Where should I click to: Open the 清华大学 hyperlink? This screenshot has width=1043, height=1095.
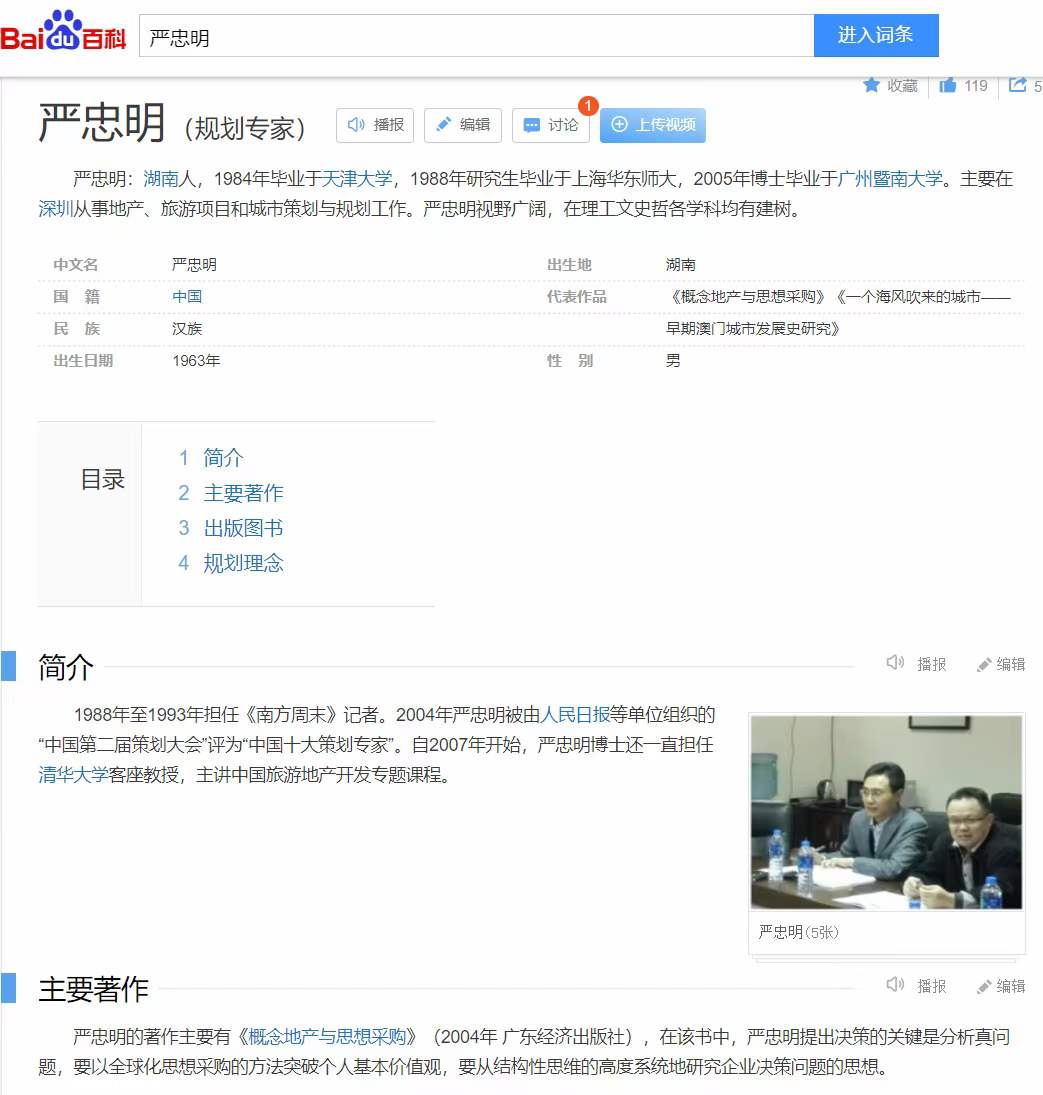point(73,774)
